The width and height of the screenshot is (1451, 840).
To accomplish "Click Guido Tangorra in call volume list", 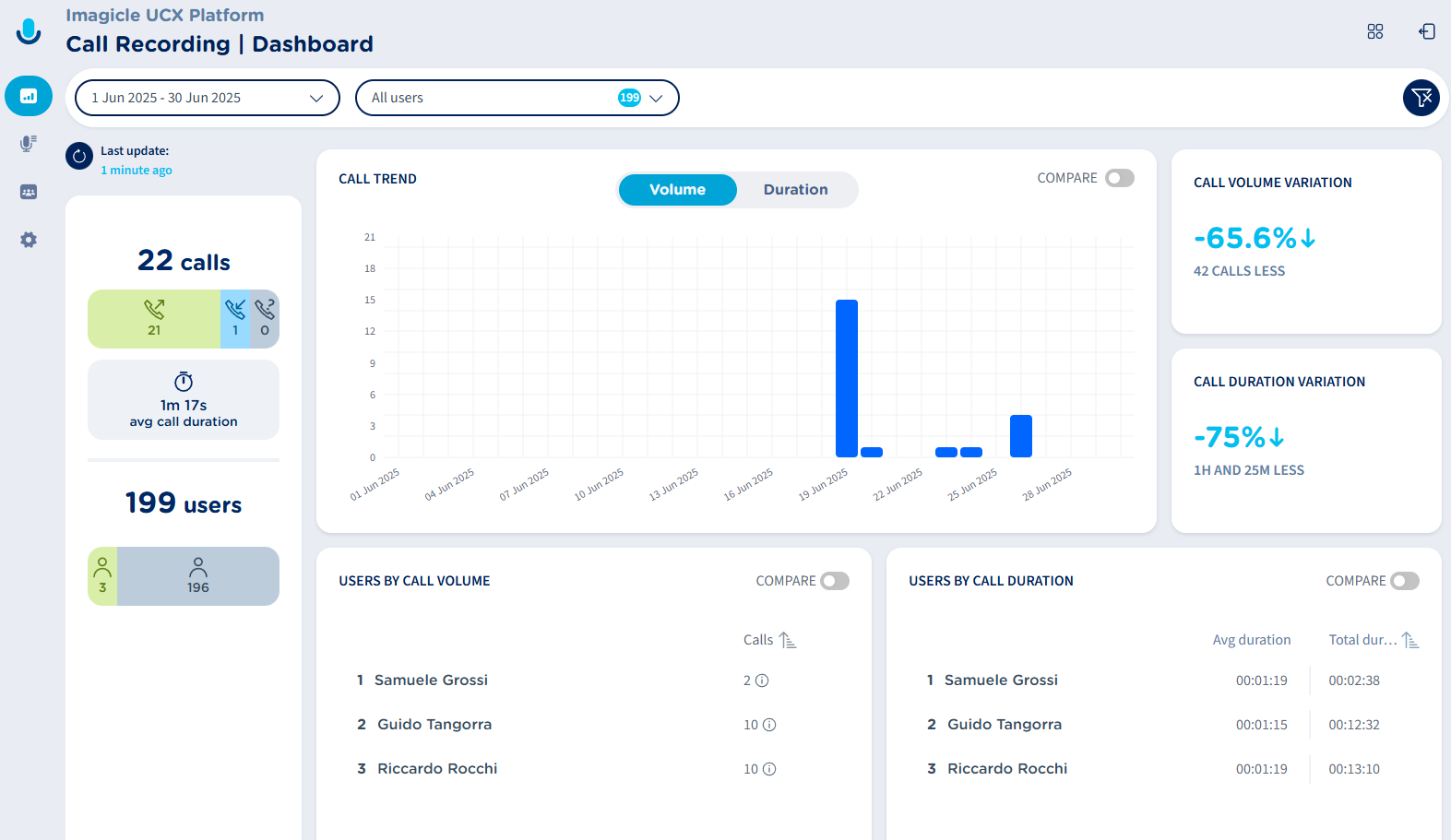I will 434,725.
